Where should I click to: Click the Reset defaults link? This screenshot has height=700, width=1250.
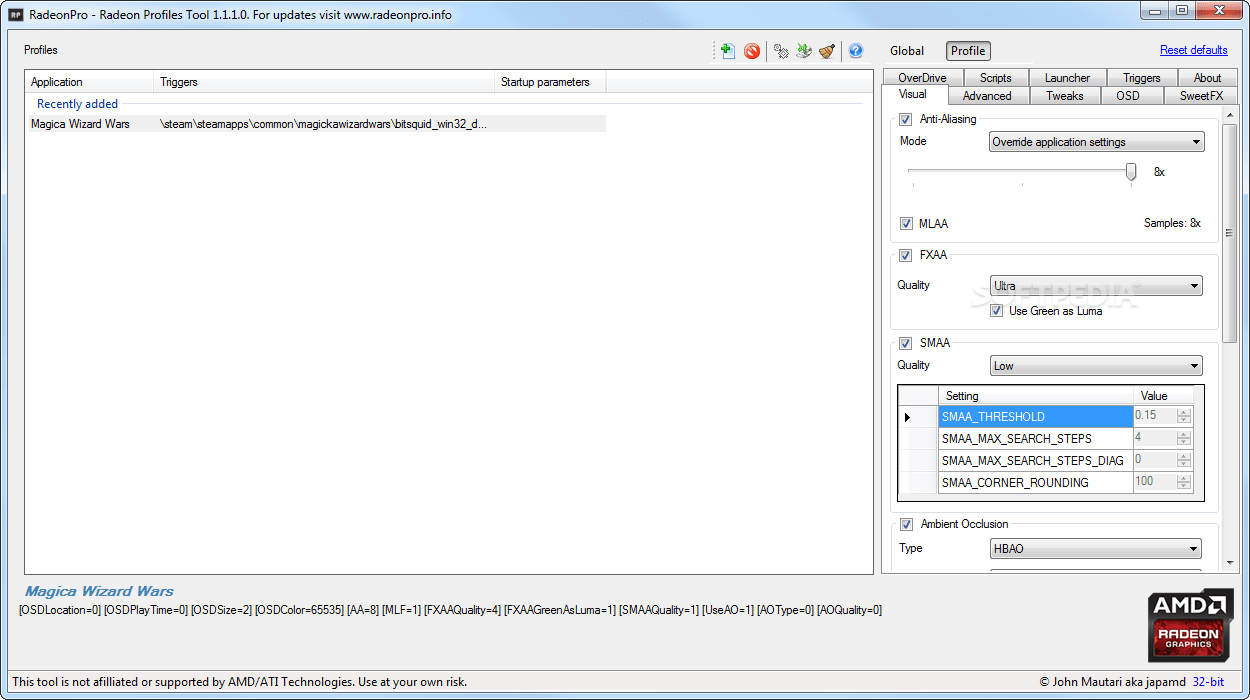pos(1194,50)
